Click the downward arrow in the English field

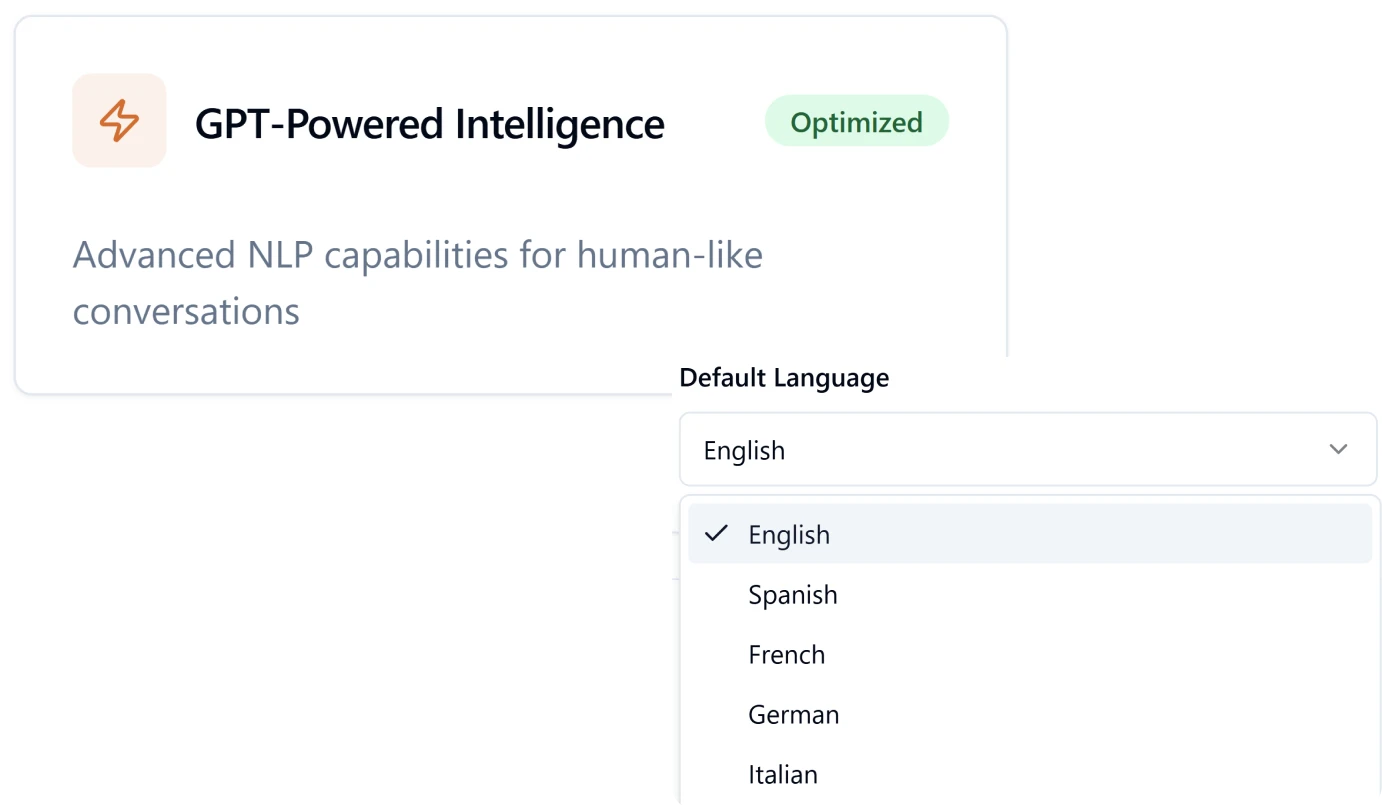(x=1338, y=449)
